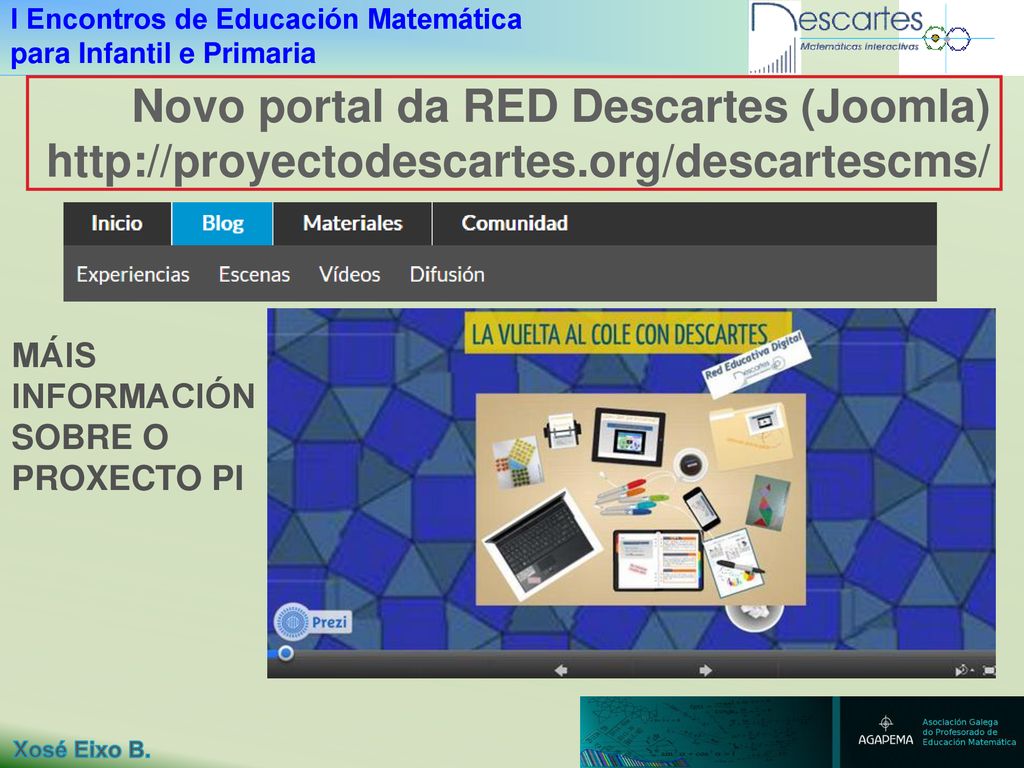Image resolution: width=1024 pixels, height=768 pixels.
Task: Click the colored markers in Prezi frame
Action: pyautogui.click(x=632, y=498)
